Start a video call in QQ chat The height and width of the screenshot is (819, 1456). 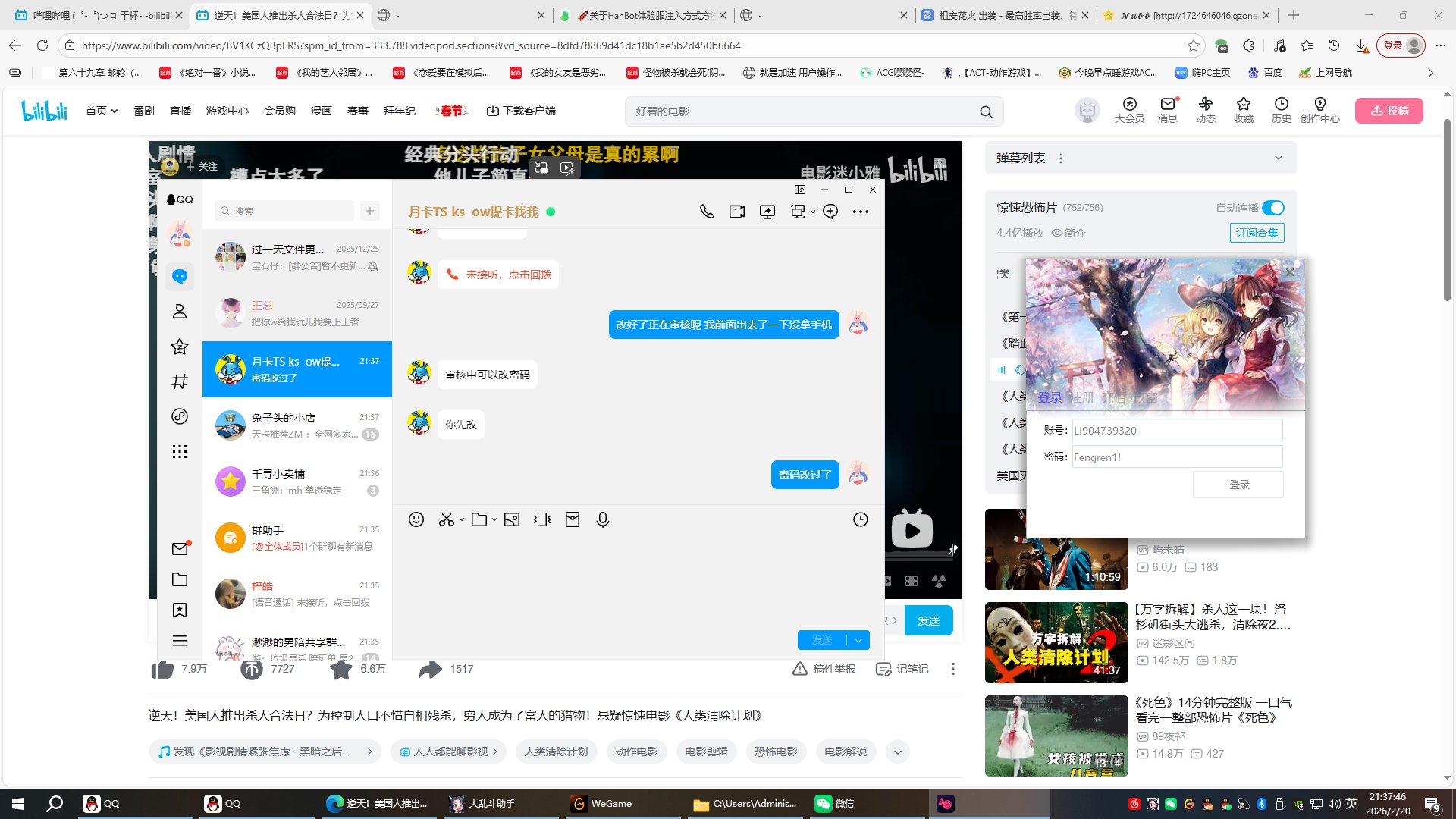coord(737,212)
